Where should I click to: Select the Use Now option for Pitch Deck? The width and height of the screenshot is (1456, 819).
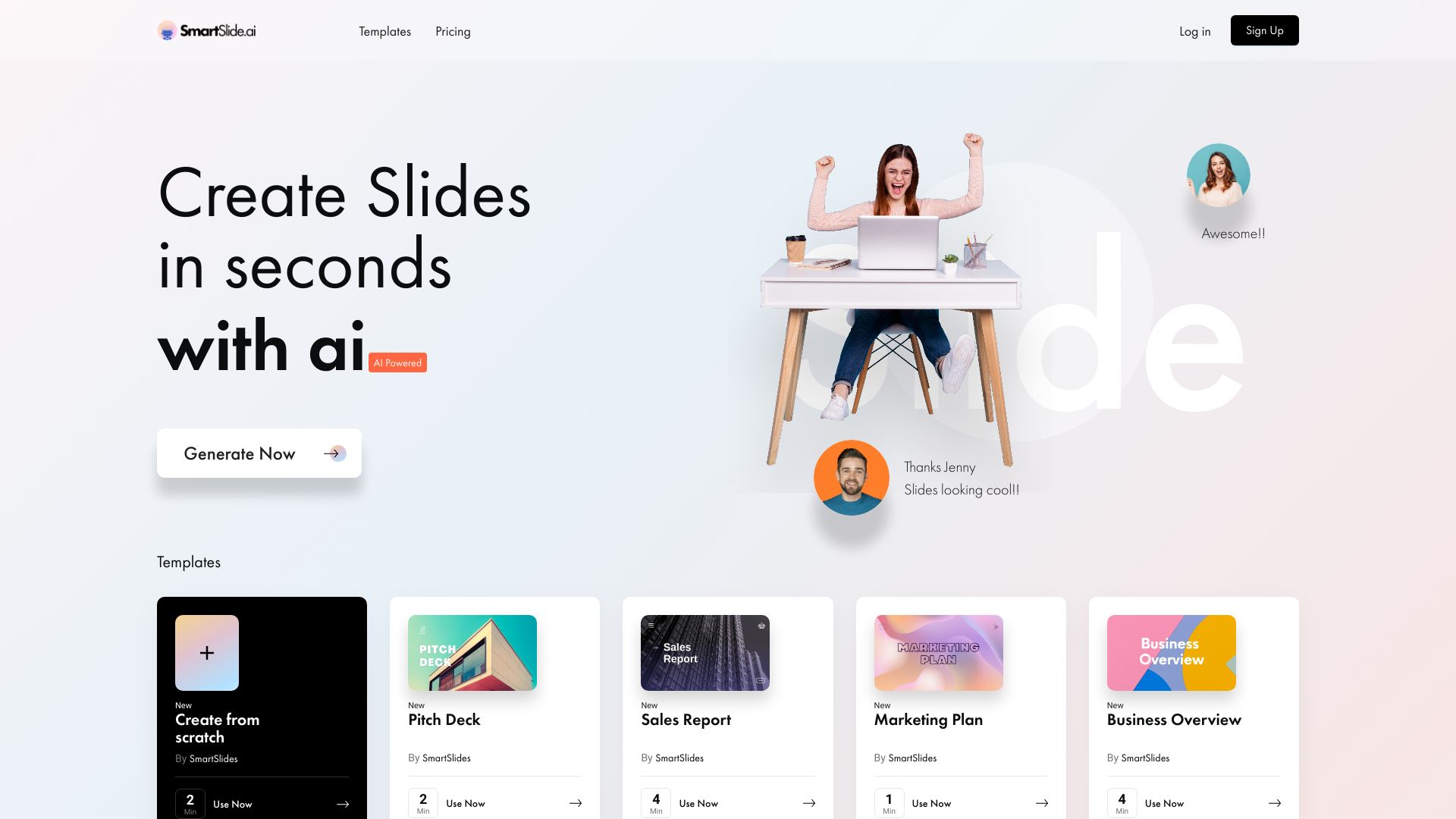pyautogui.click(x=465, y=803)
